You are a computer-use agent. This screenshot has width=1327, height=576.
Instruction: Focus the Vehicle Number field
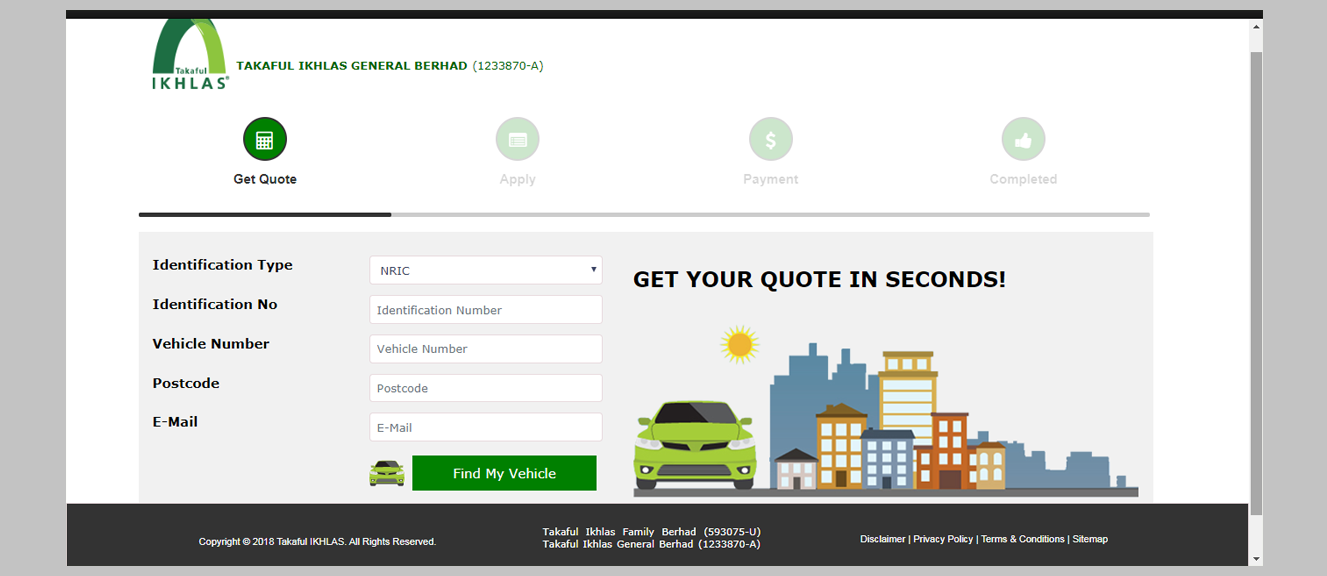tap(486, 349)
